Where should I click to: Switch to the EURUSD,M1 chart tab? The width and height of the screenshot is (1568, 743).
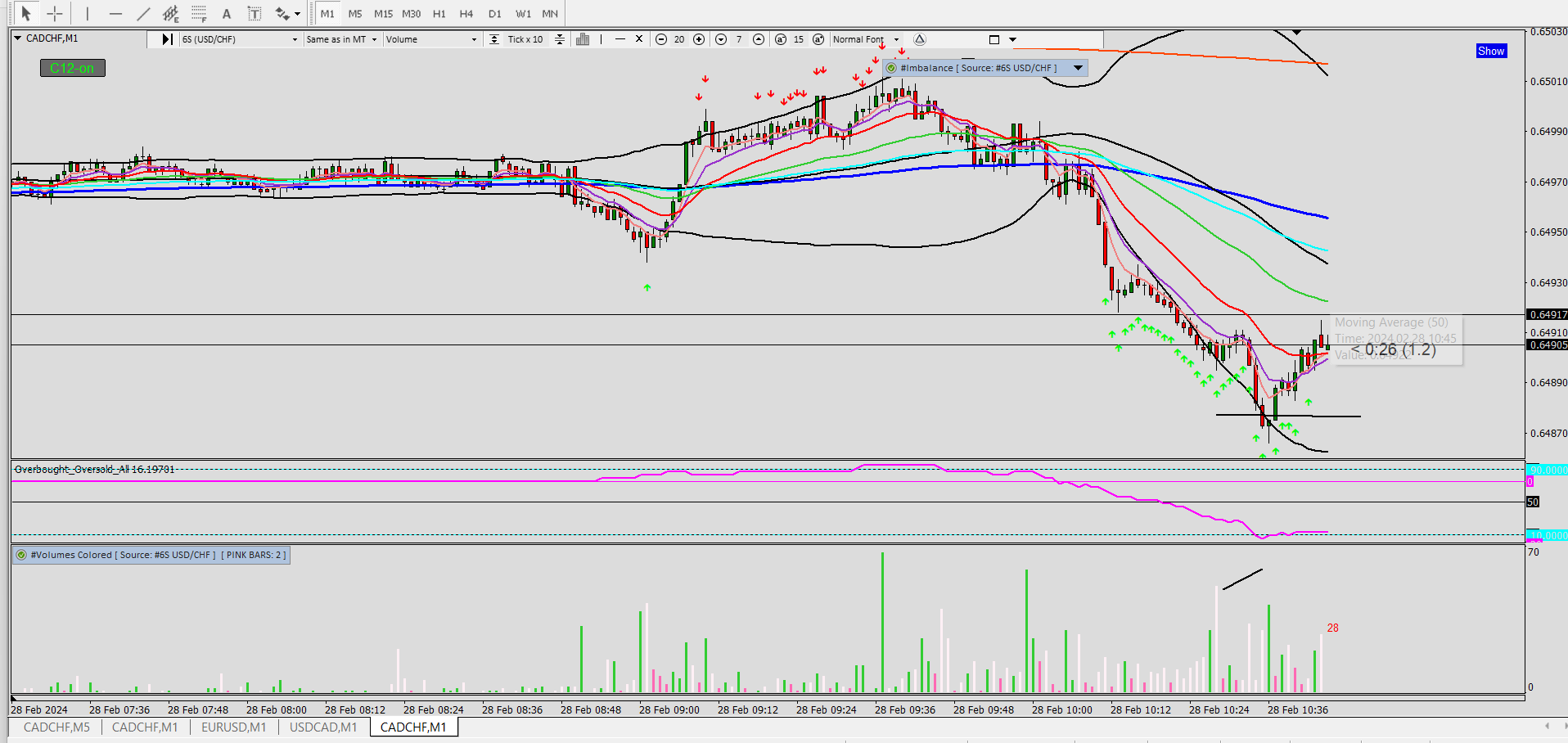pyautogui.click(x=233, y=727)
